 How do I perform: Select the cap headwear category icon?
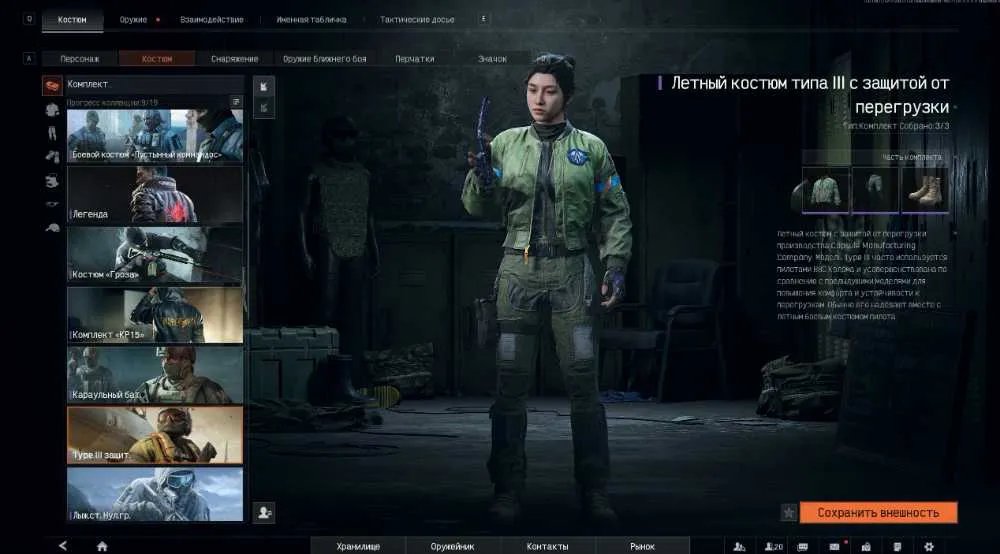coord(52,228)
